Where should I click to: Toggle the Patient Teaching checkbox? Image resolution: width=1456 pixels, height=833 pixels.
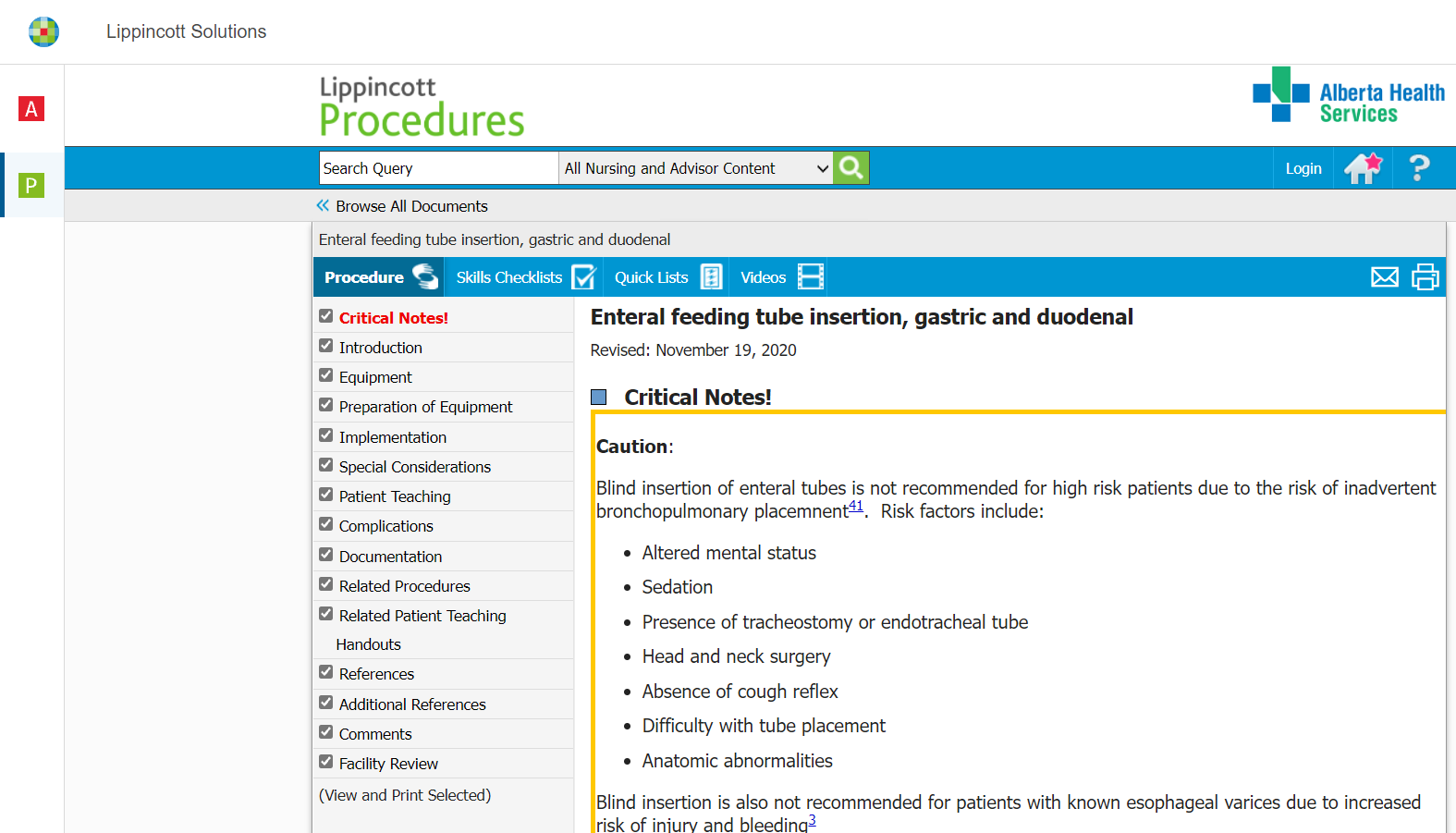(x=326, y=495)
